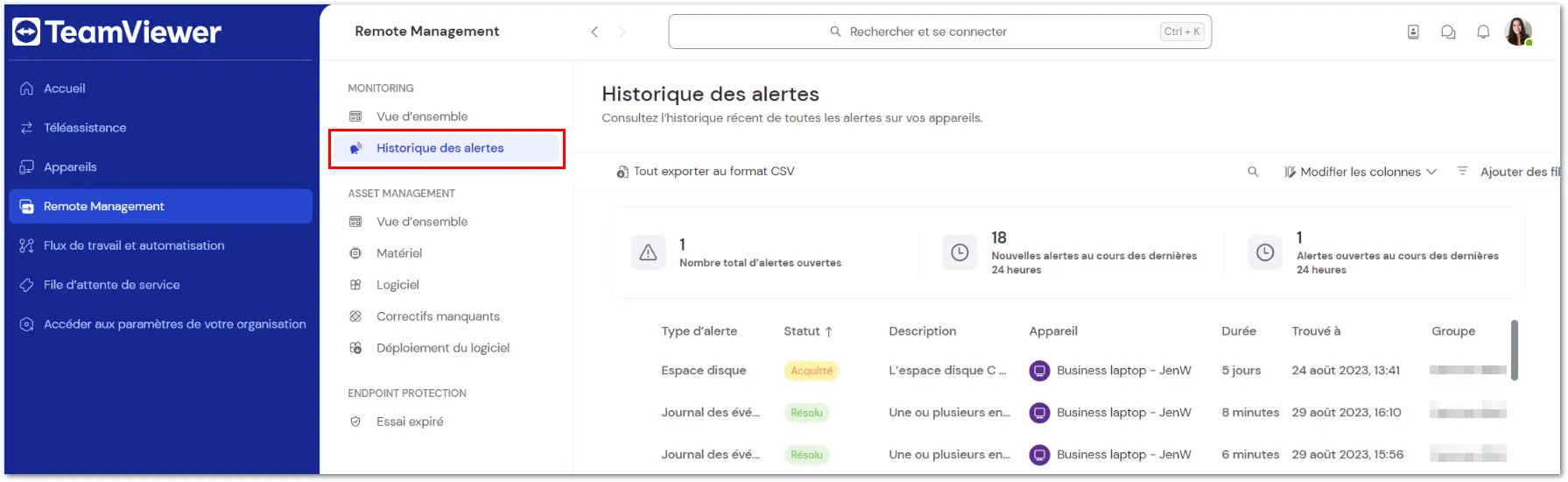
Task: Select Historique des alertes menu entry
Action: click(446, 148)
